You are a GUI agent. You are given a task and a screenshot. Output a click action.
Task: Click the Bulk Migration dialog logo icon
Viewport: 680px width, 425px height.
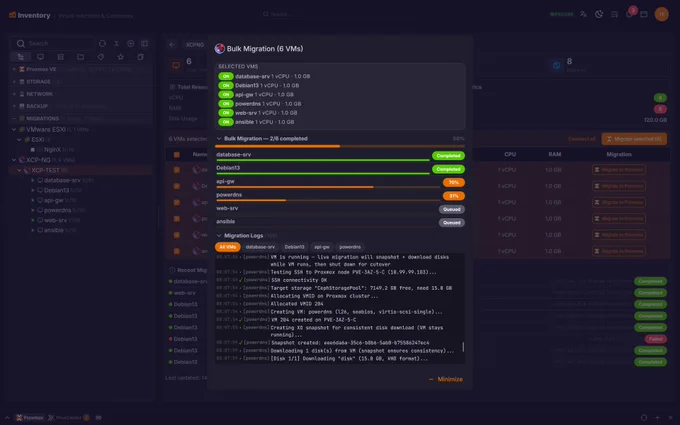click(219, 49)
